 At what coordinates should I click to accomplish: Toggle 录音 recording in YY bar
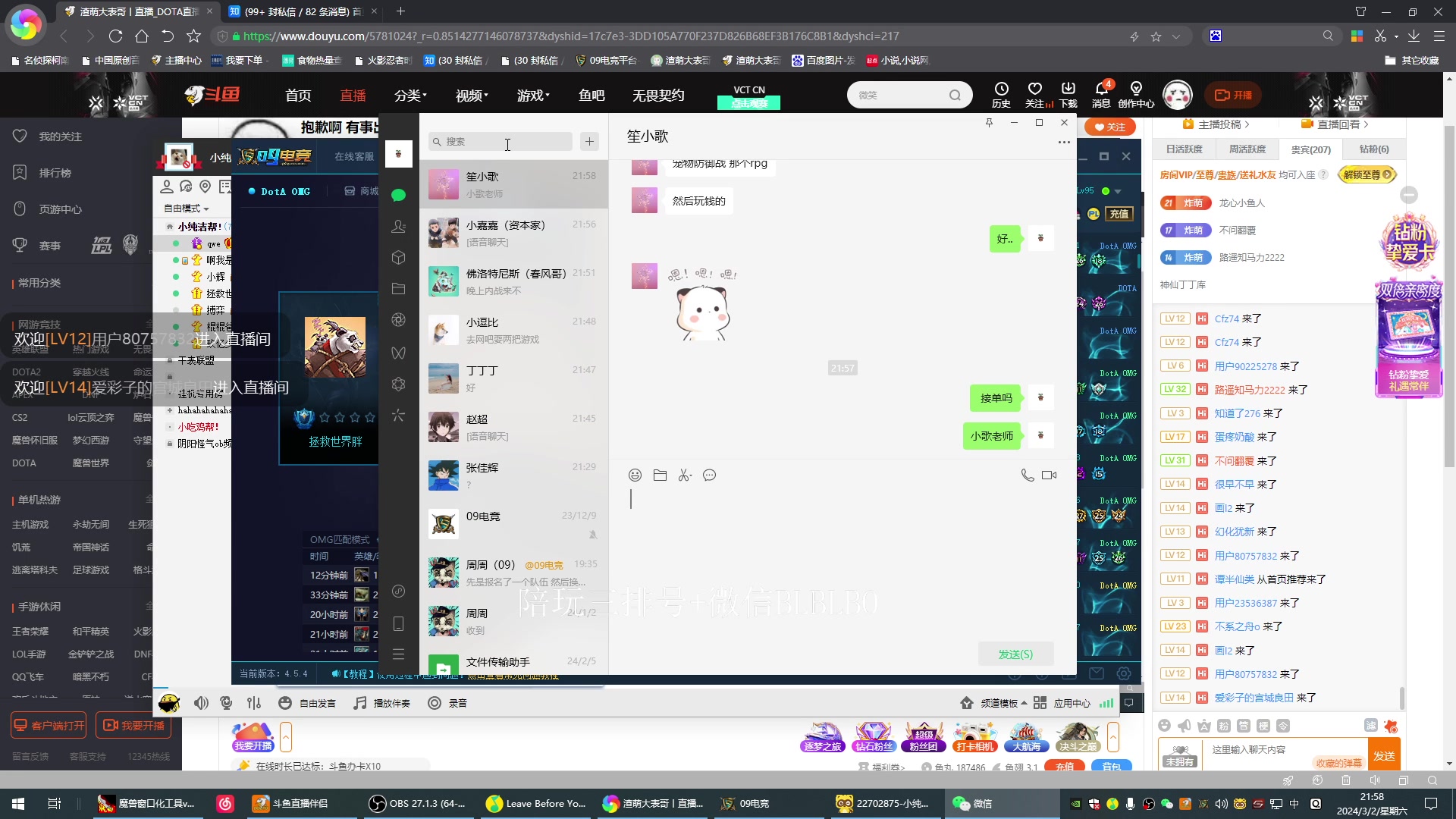tap(447, 703)
